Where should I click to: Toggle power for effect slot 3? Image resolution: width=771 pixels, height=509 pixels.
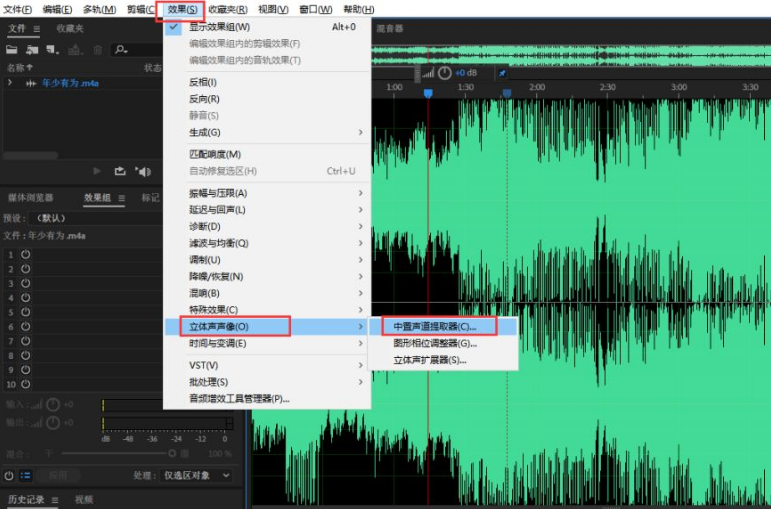pyautogui.click(x=26, y=283)
